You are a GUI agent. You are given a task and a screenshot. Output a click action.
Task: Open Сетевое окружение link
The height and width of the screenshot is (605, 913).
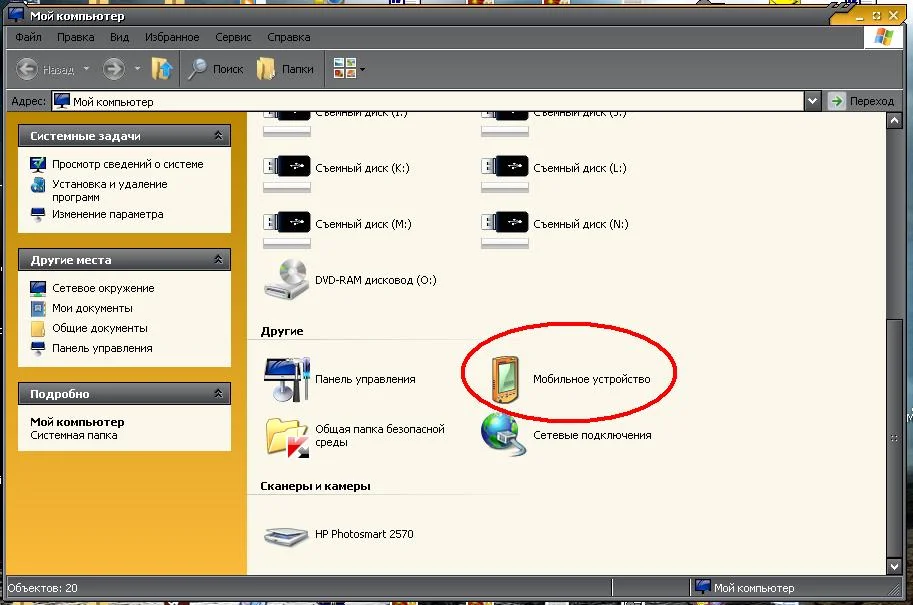pyautogui.click(x=103, y=288)
